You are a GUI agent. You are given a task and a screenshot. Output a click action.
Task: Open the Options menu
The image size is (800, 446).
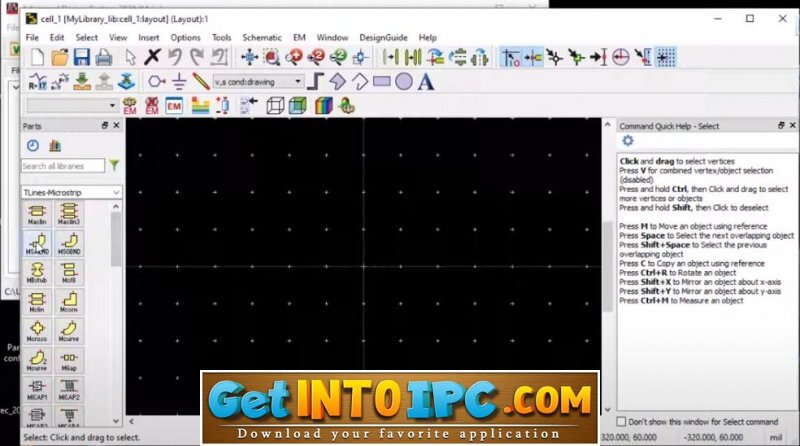tap(185, 37)
